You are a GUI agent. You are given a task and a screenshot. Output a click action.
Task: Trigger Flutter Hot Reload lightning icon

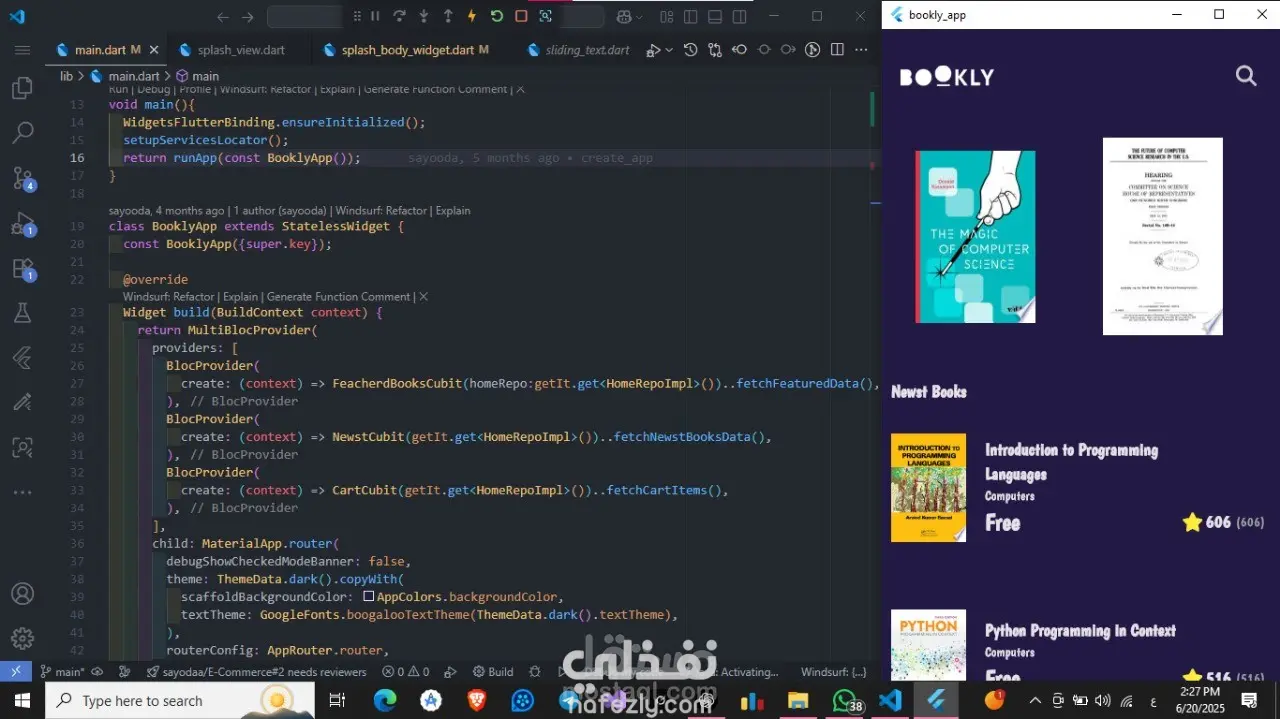tap(472, 16)
